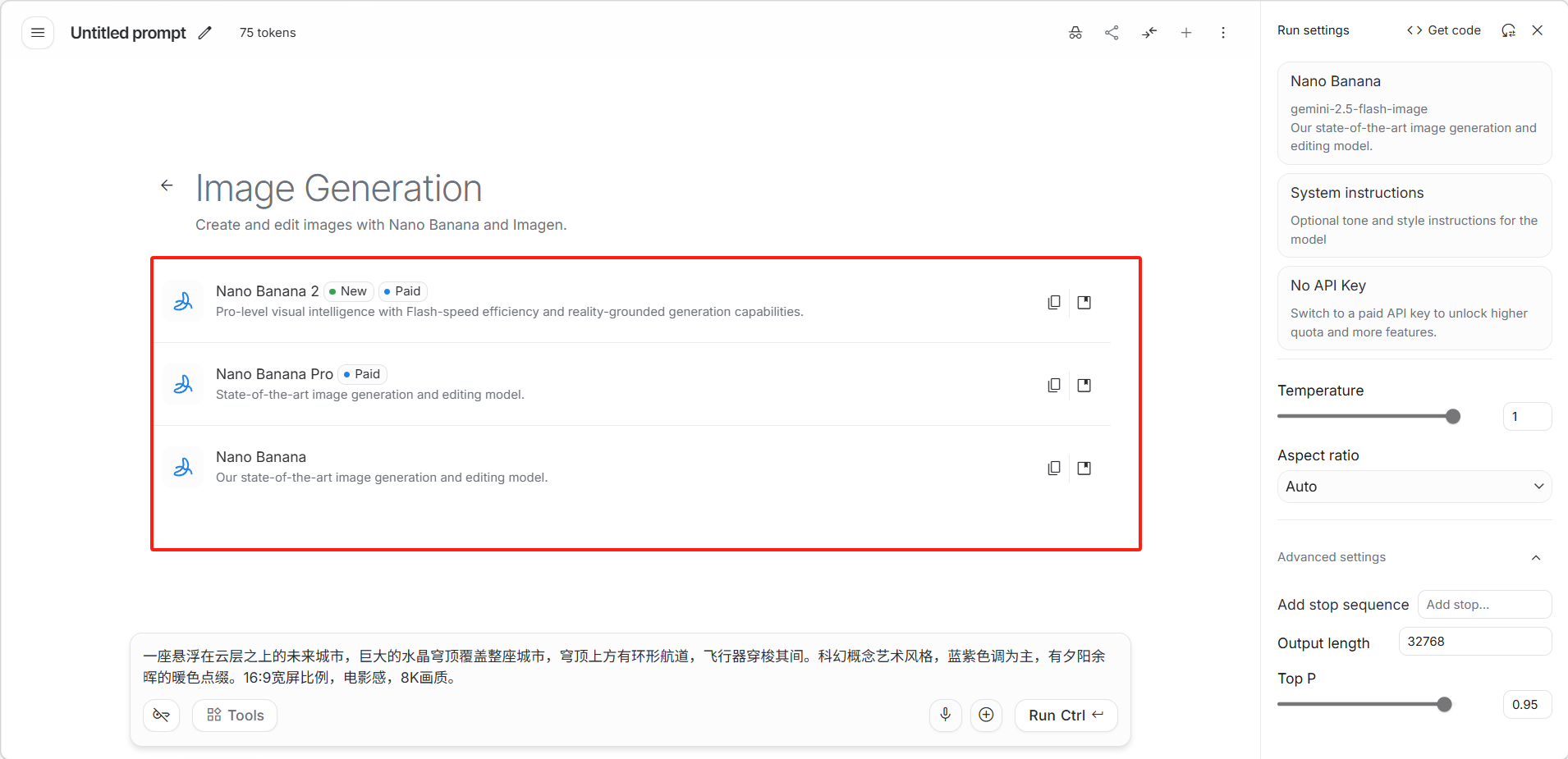Toggle incognito temporary chat icon in header
The width and height of the screenshot is (1568, 759).
pos(1075,33)
